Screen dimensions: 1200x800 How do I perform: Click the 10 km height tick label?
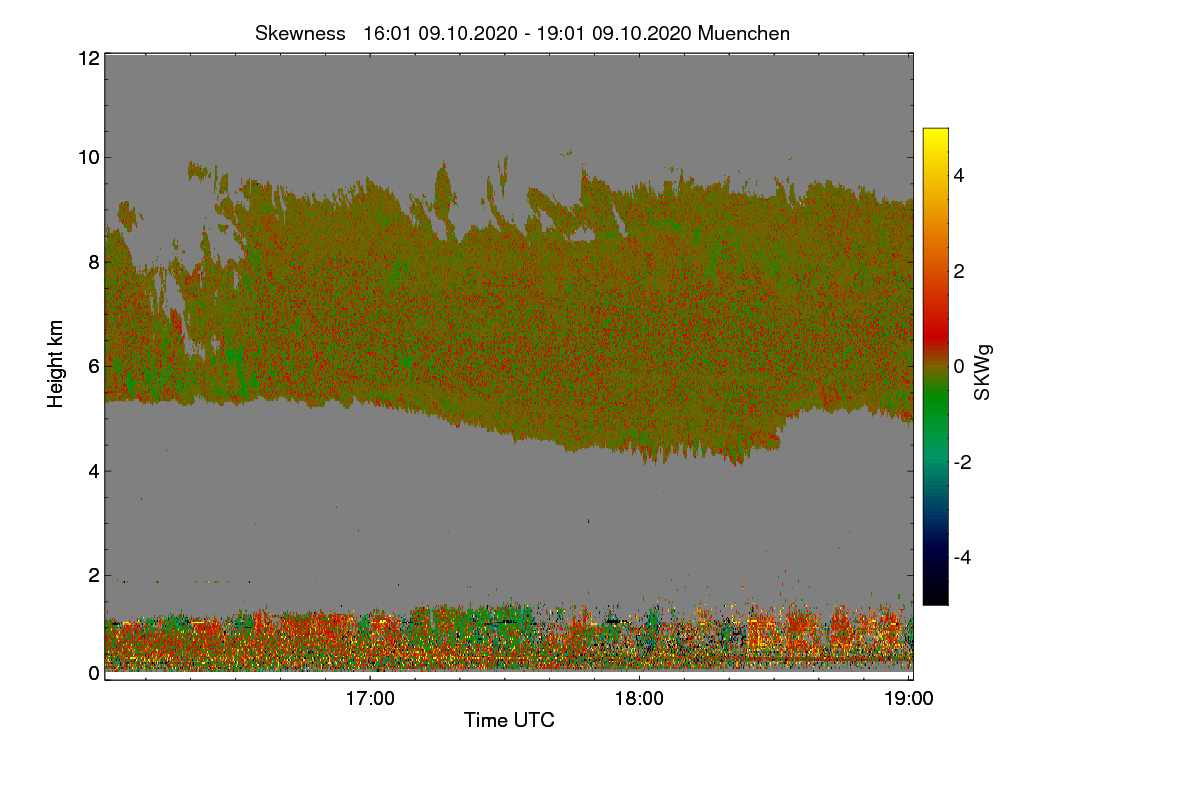(88, 157)
